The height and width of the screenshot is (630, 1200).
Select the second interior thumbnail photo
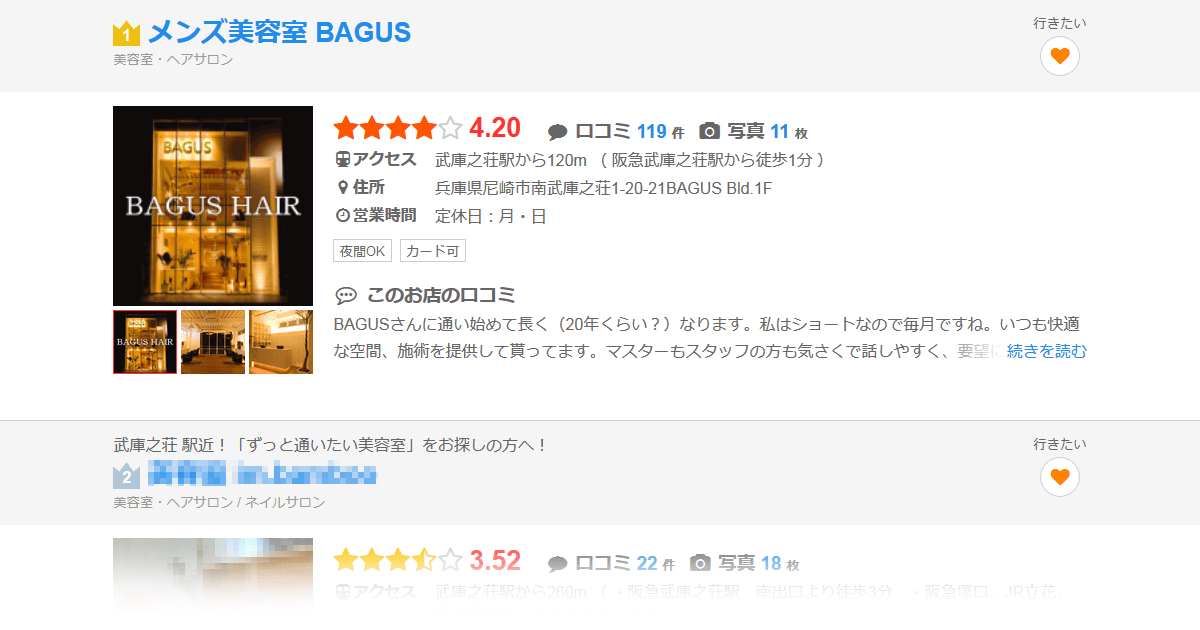tap(213, 342)
